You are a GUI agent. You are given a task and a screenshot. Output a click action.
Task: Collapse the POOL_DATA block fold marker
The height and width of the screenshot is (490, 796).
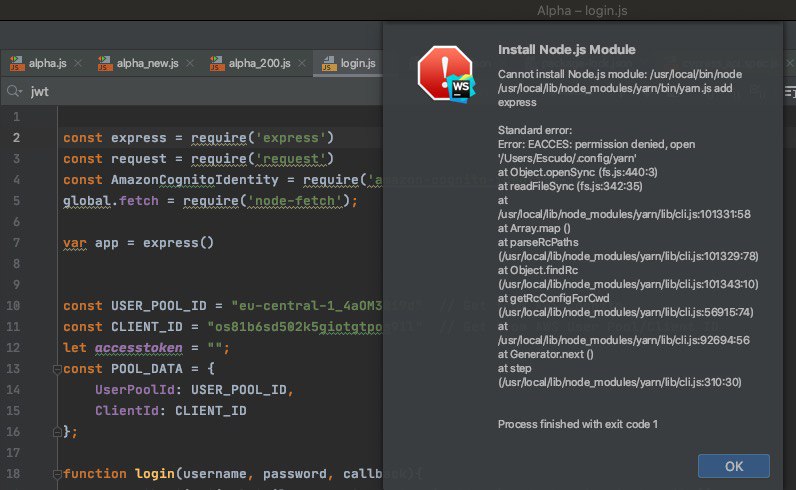(57, 369)
